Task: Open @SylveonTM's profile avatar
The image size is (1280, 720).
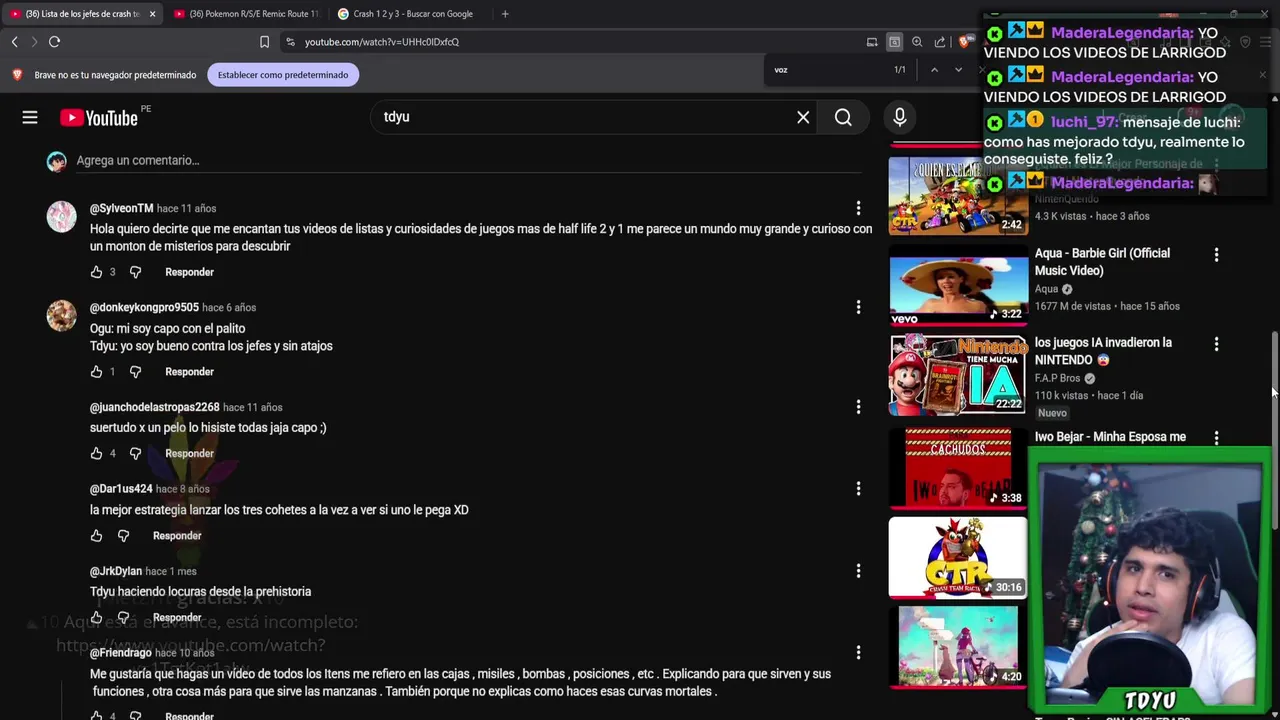Action: coord(61,216)
